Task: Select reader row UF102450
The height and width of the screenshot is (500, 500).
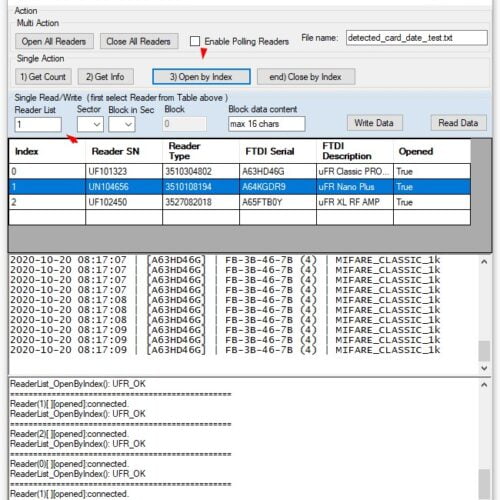Action: (240, 202)
